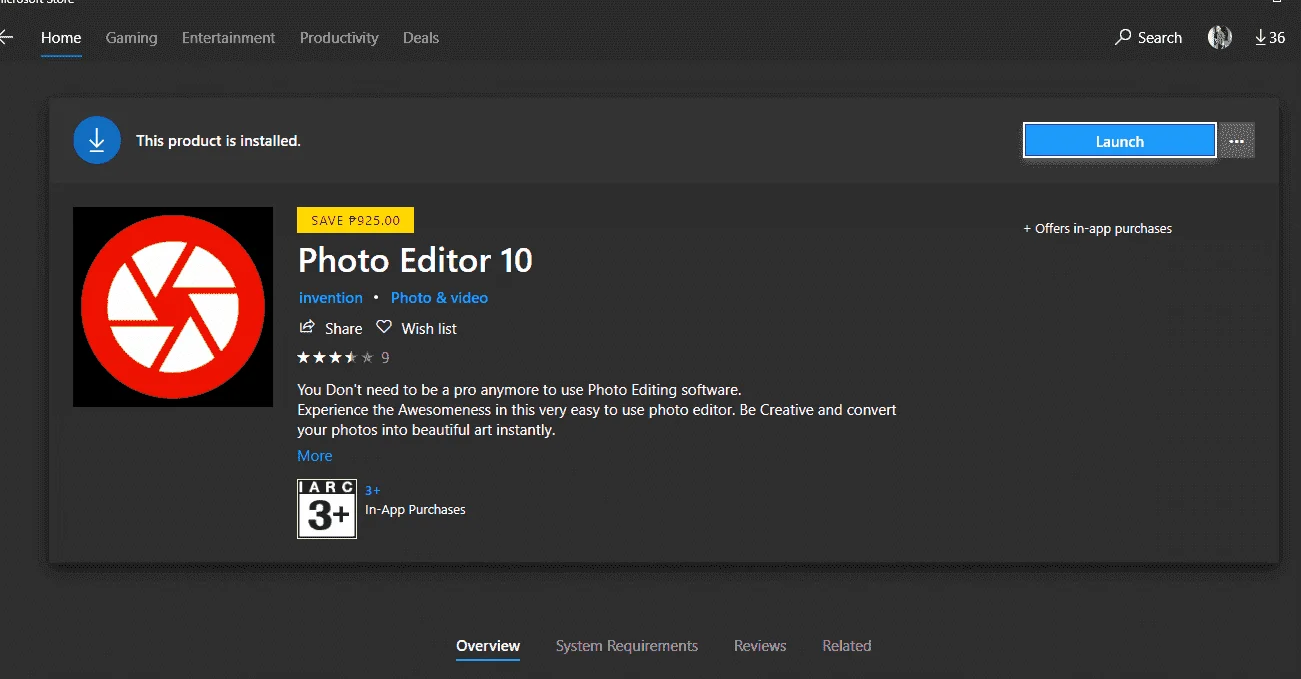Click the Photo Editor 10 title

click(415, 261)
